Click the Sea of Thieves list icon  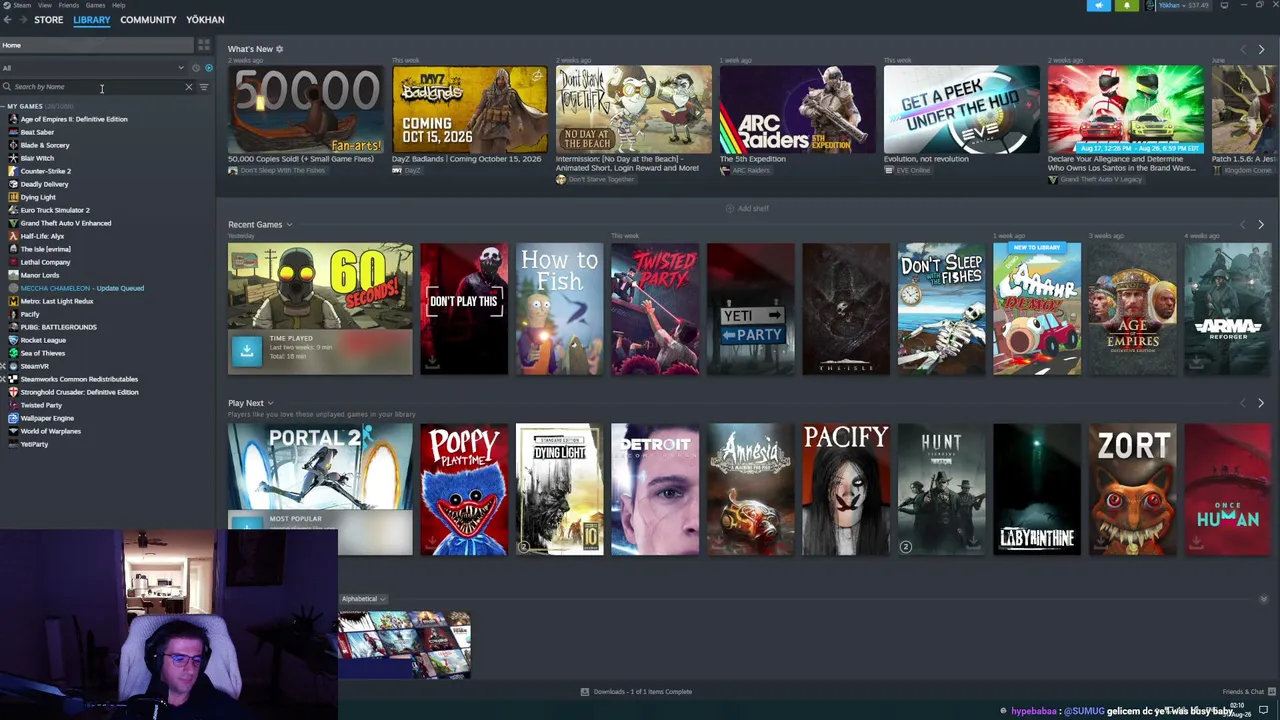coord(13,353)
